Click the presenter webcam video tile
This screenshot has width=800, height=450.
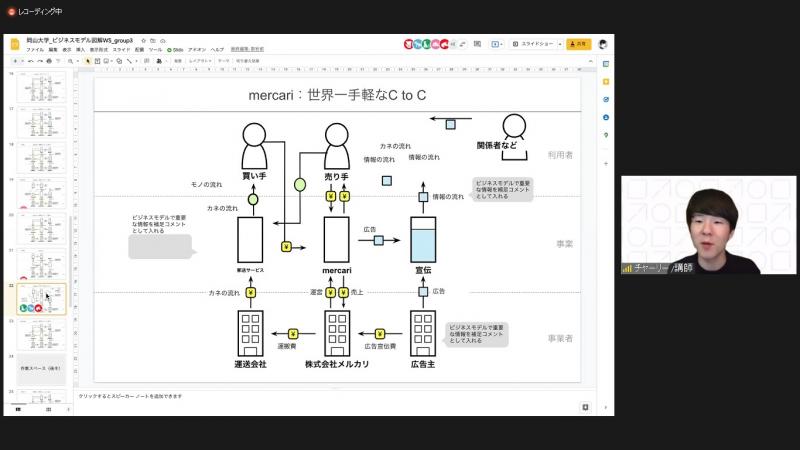click(708, 225)
